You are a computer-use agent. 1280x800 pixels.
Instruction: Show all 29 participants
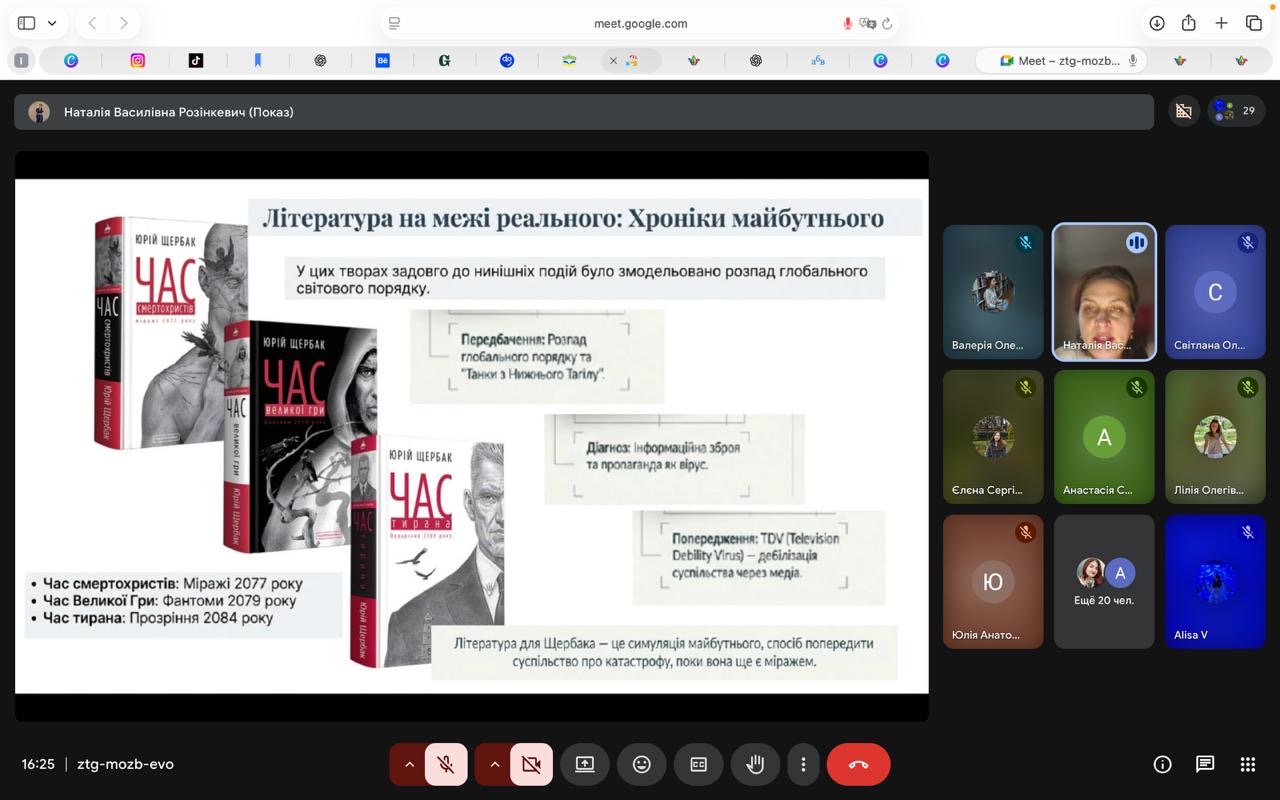click(x=1236, y=111)
